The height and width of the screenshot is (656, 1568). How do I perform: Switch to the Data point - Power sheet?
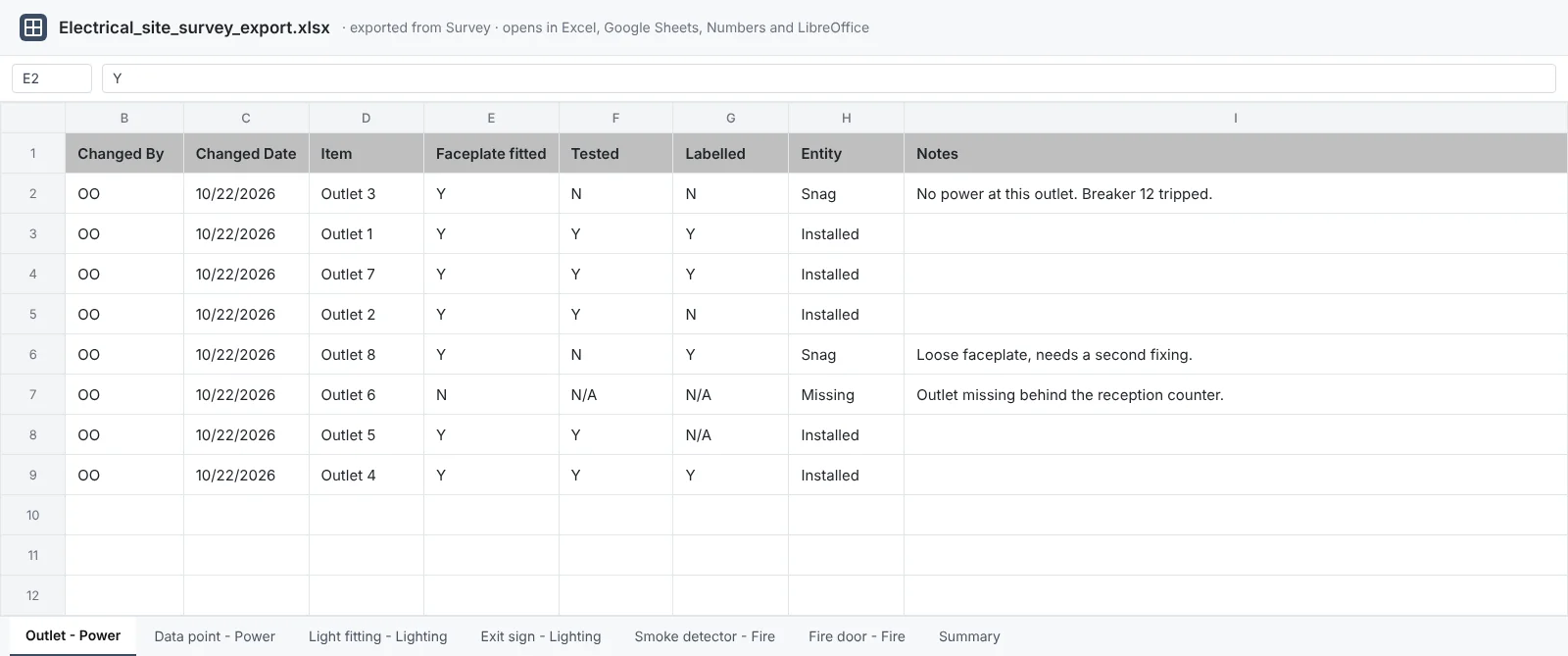[215, 636]
